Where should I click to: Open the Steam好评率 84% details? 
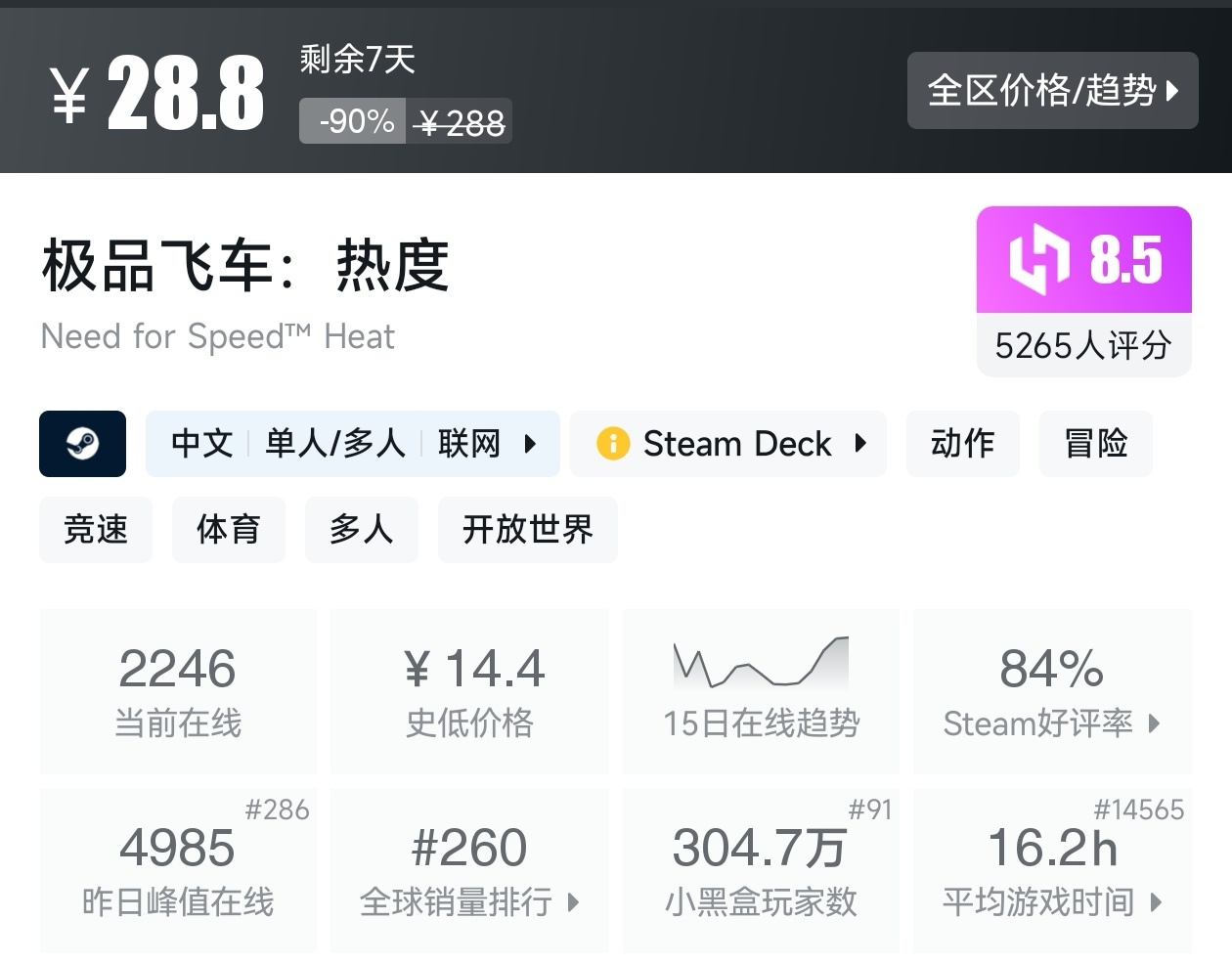point(1052,691)
